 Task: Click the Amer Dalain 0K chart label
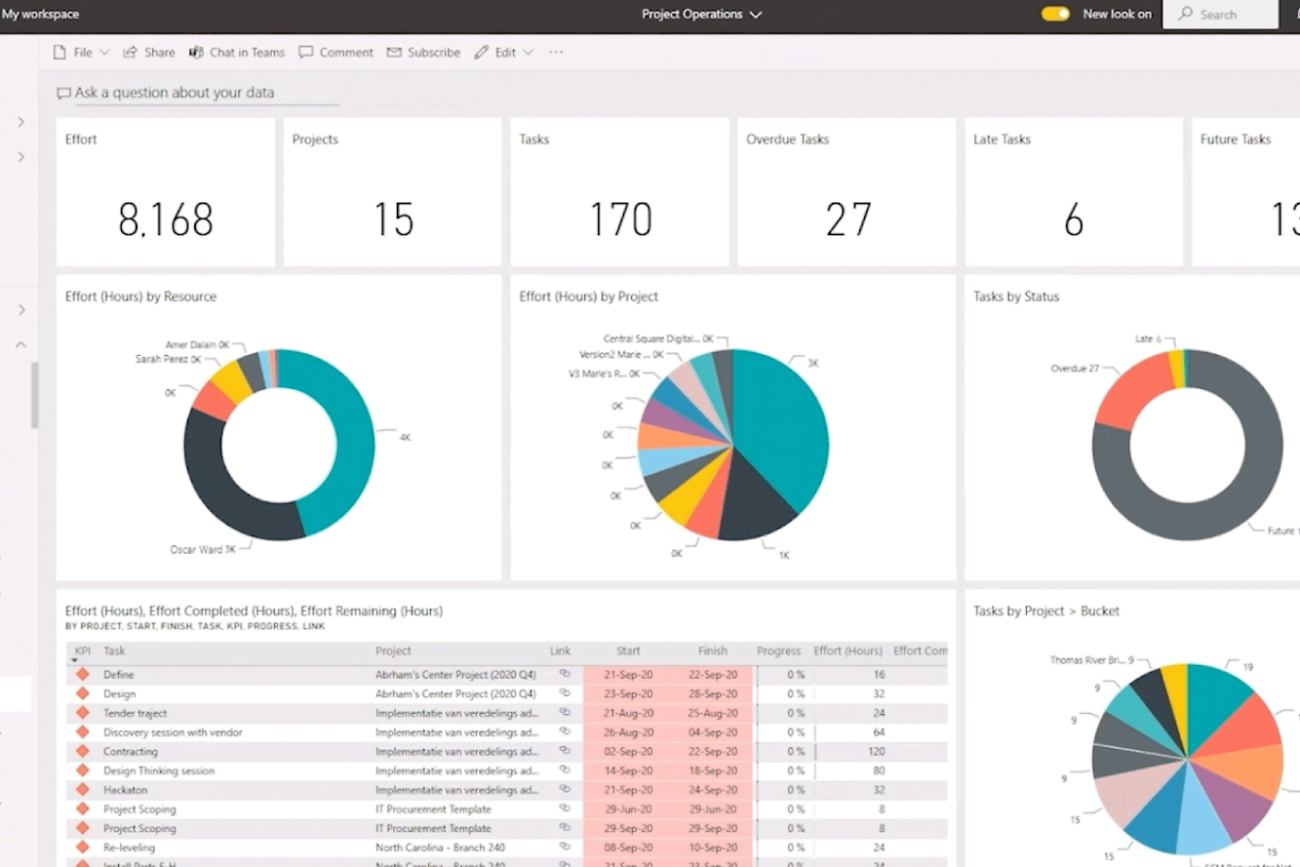(197, 345)
